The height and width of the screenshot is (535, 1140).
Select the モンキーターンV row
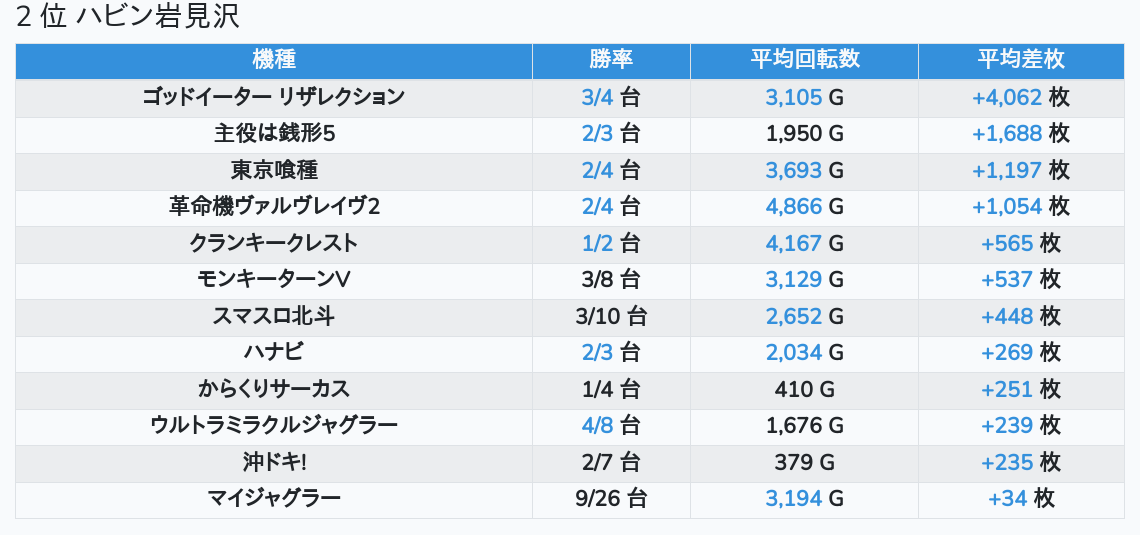274,280
